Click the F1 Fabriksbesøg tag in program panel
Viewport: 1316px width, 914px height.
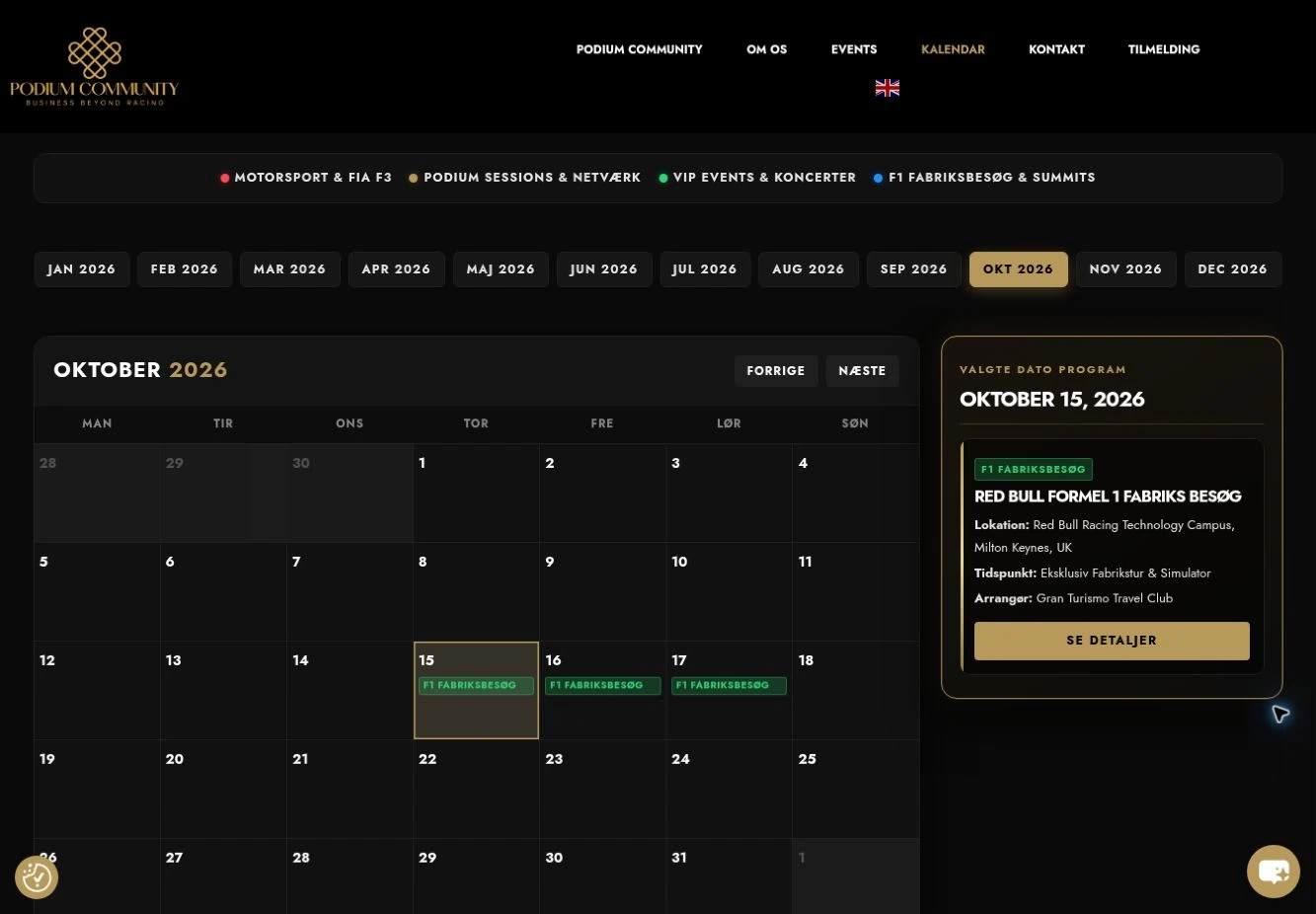pyautogui.click(x=1034, y=470)
